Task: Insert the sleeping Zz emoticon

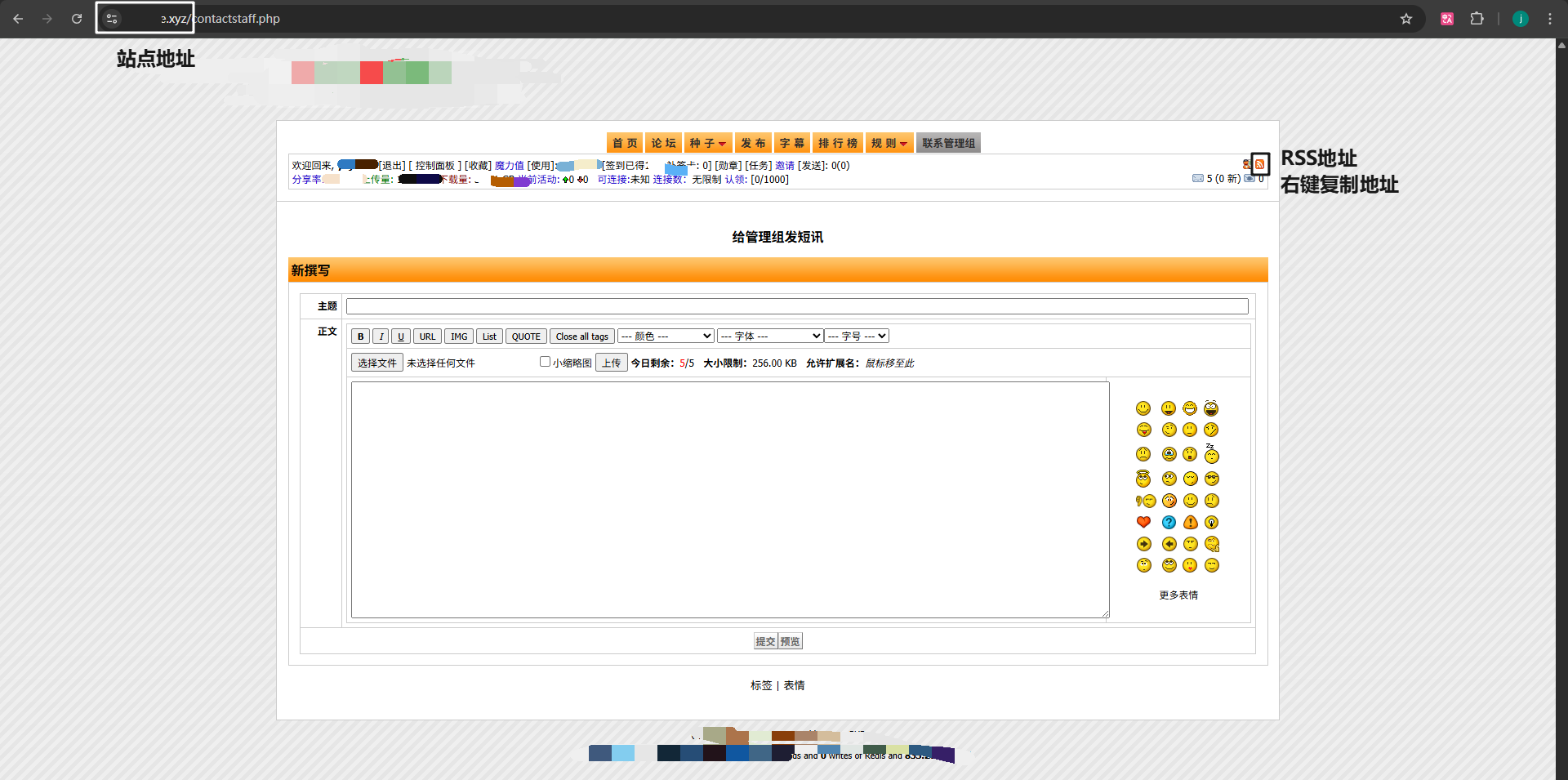Action: tap(1211, 454)
